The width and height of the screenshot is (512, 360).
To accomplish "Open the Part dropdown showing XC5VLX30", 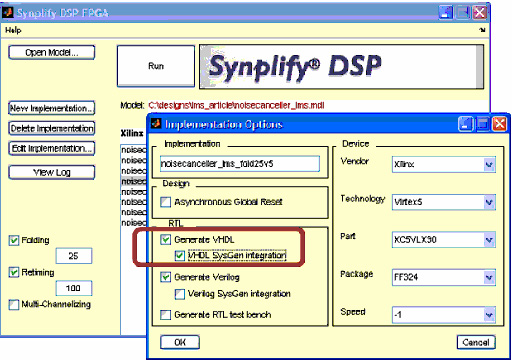I will [x=444, y=240].
